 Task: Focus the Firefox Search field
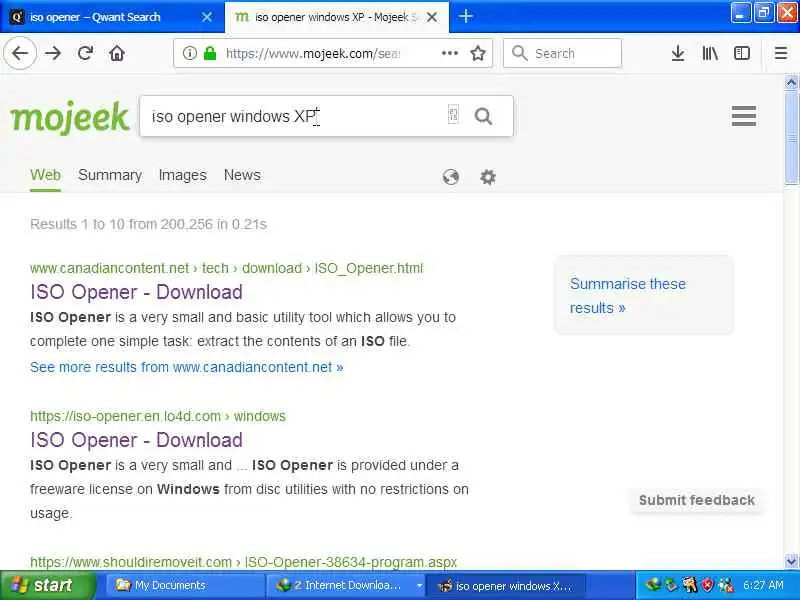[562, 53]
